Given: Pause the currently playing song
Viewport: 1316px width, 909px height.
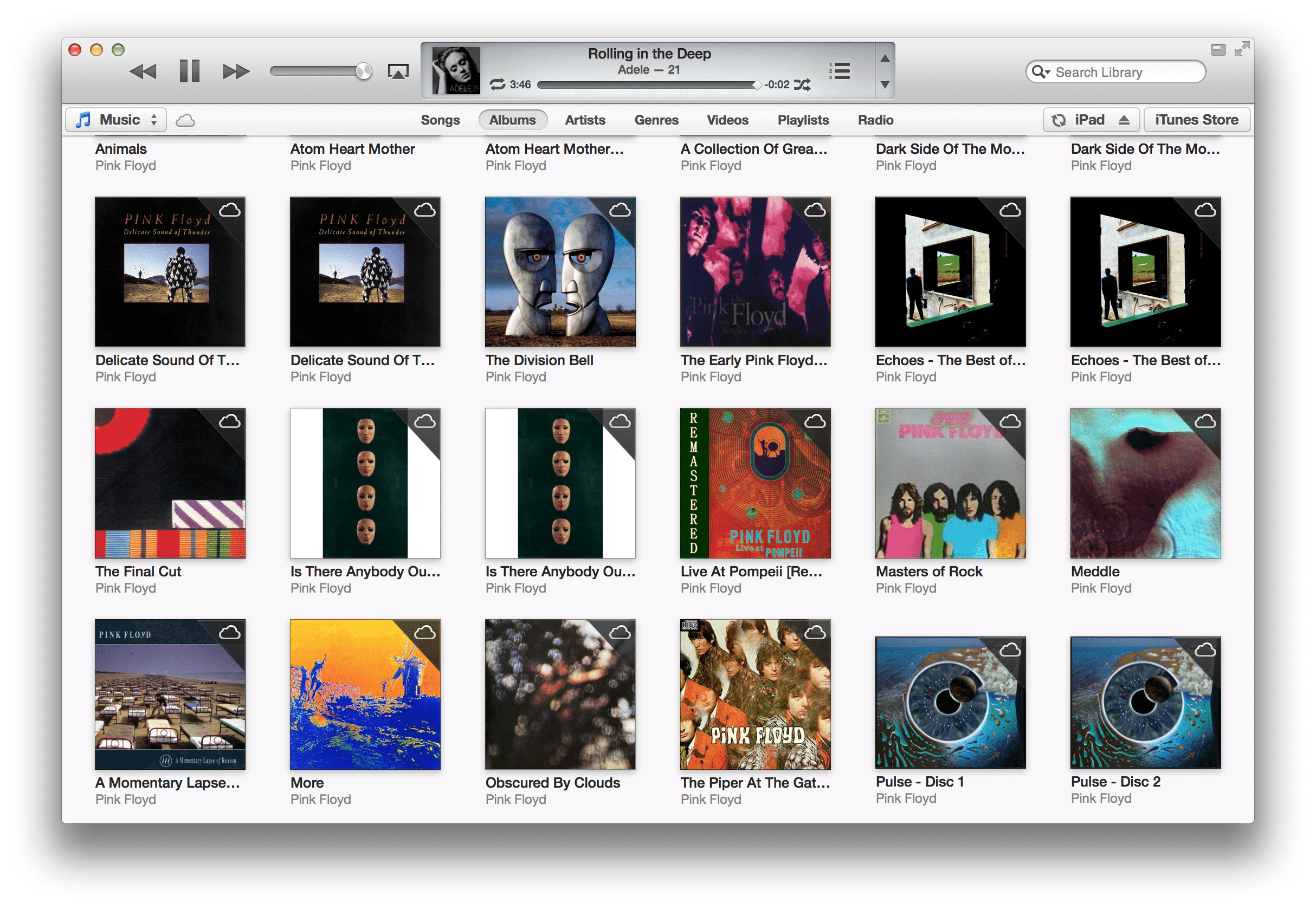Looking at the screenshot, I should [189, 71].
